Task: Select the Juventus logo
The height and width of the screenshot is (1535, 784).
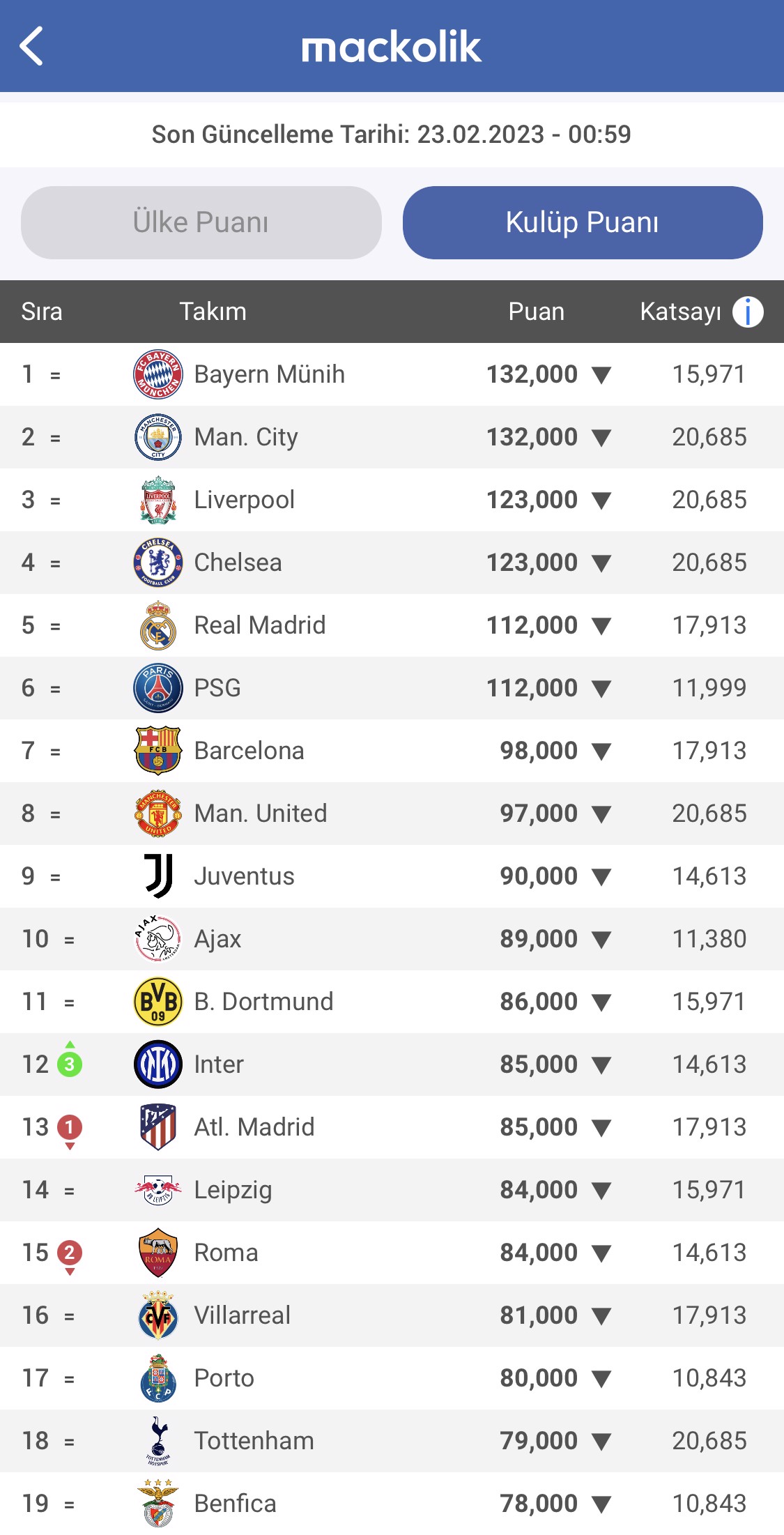Action: pyautogui.click(x=157, y=876)
